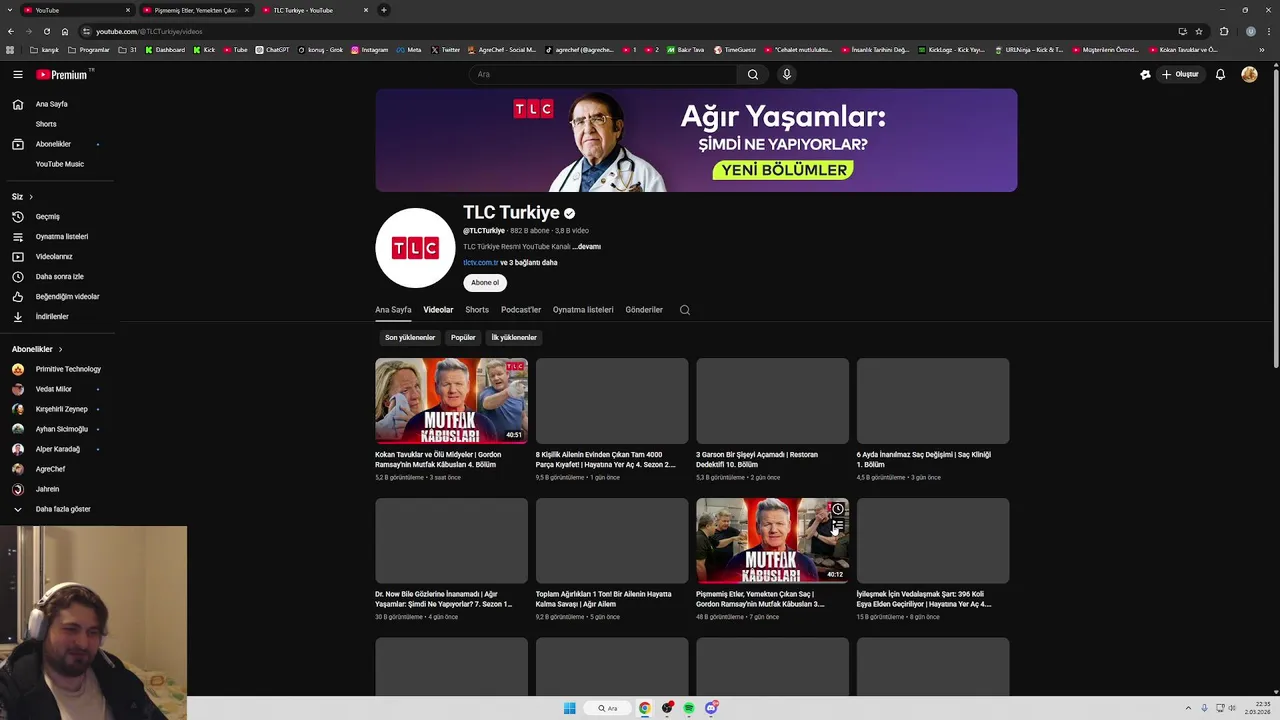Expand the Abonelikler section chevron
Image resolution: width=1280 pixels, height=720 pixels.
(x=60, y=349)
